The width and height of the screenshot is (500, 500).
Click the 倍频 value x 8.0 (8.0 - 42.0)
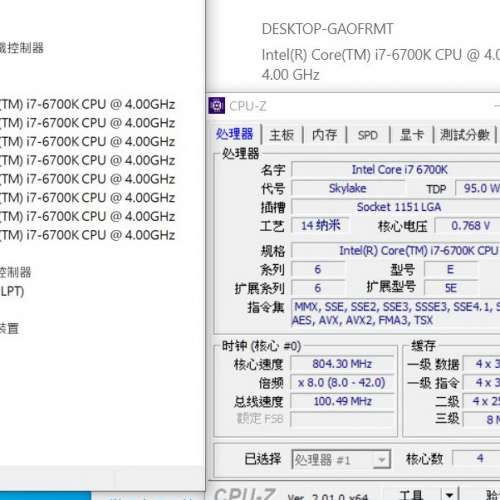click(342, 382)
